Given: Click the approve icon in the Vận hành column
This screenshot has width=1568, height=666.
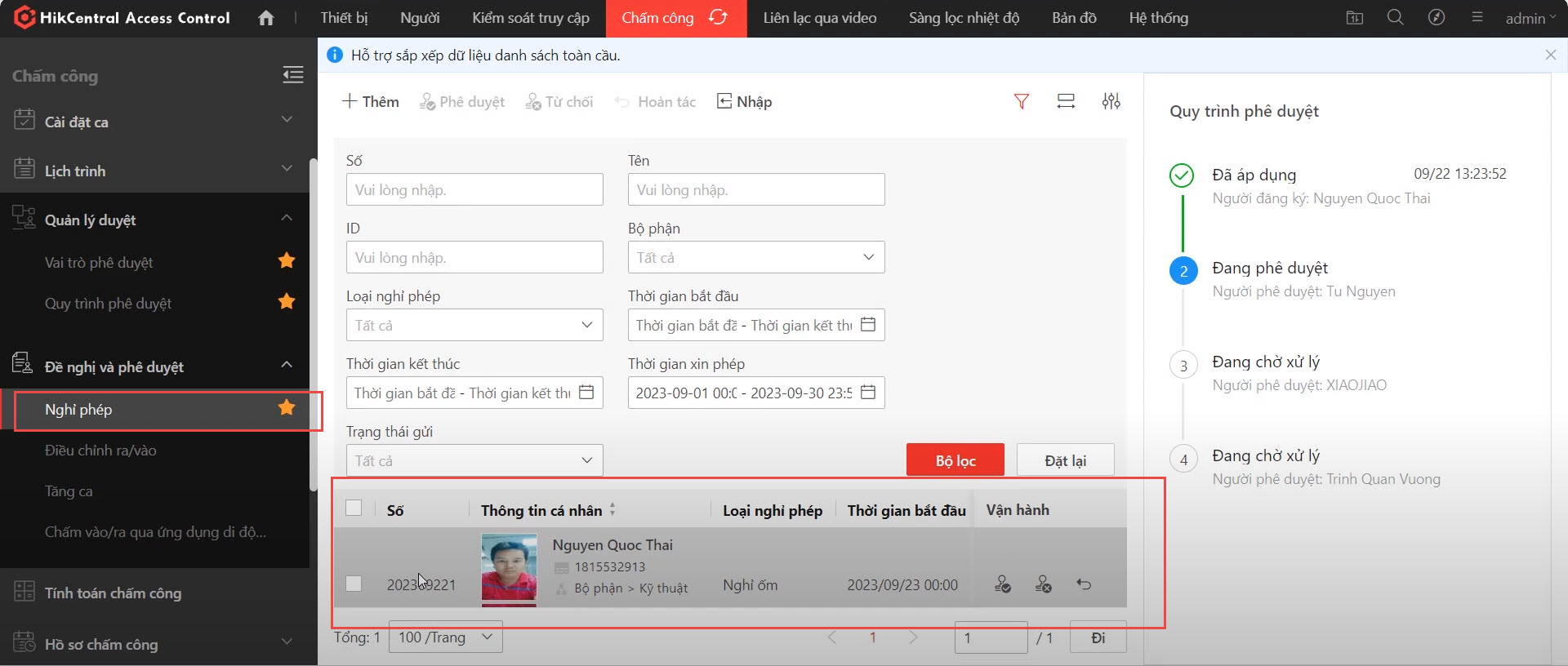Looking at the screenshot, I should [x=1002, y=584].
